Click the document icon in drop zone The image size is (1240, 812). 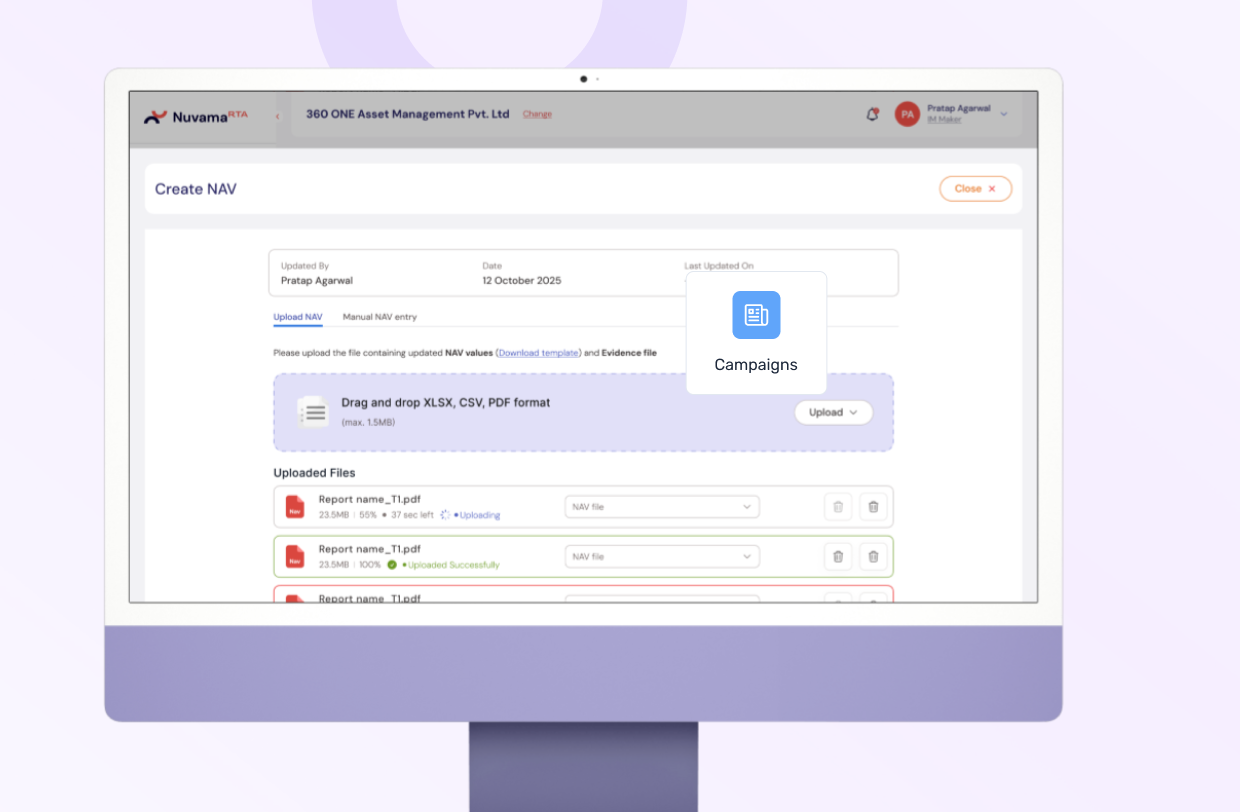(x=313, y=412)
